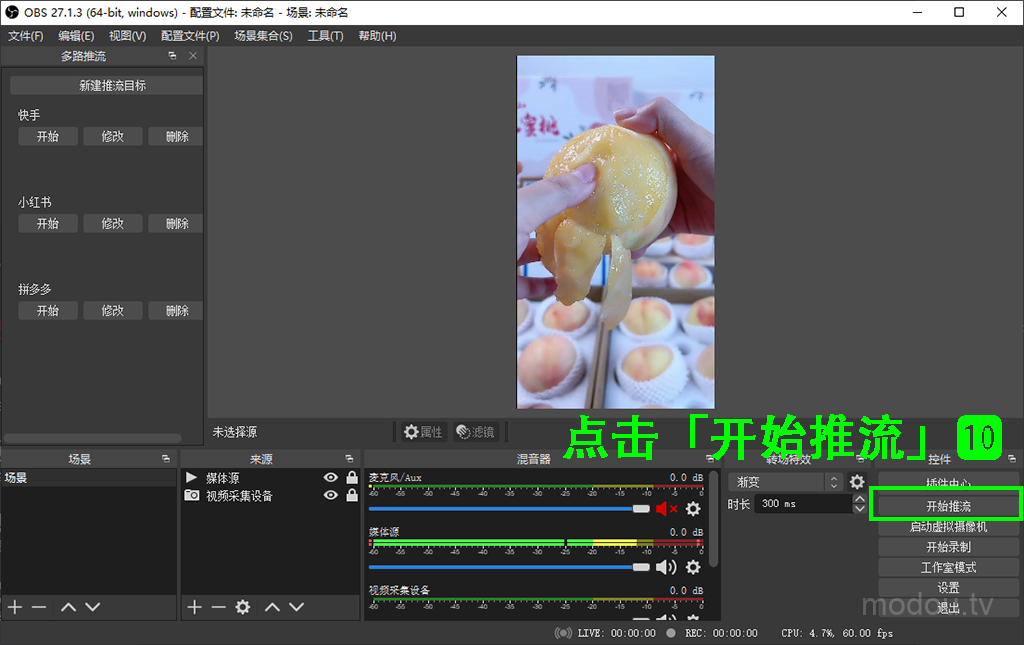This screenshot has height=645, width=1024.
Task: Open transition settings gear next to 渐变
Action: 857,482
